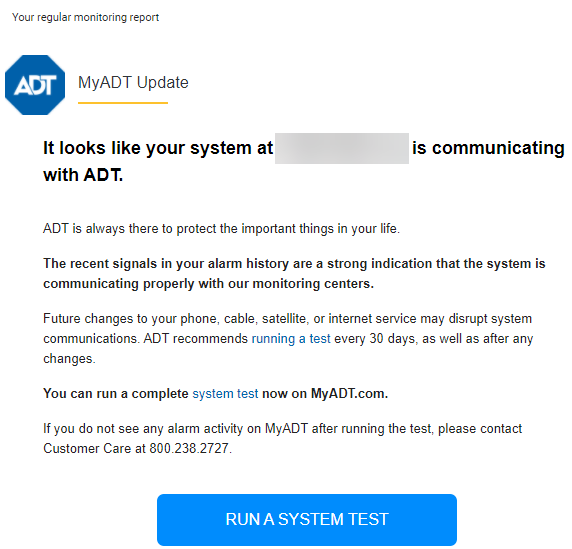Click the yellow underline below MyADT Update

pos(123,103)
